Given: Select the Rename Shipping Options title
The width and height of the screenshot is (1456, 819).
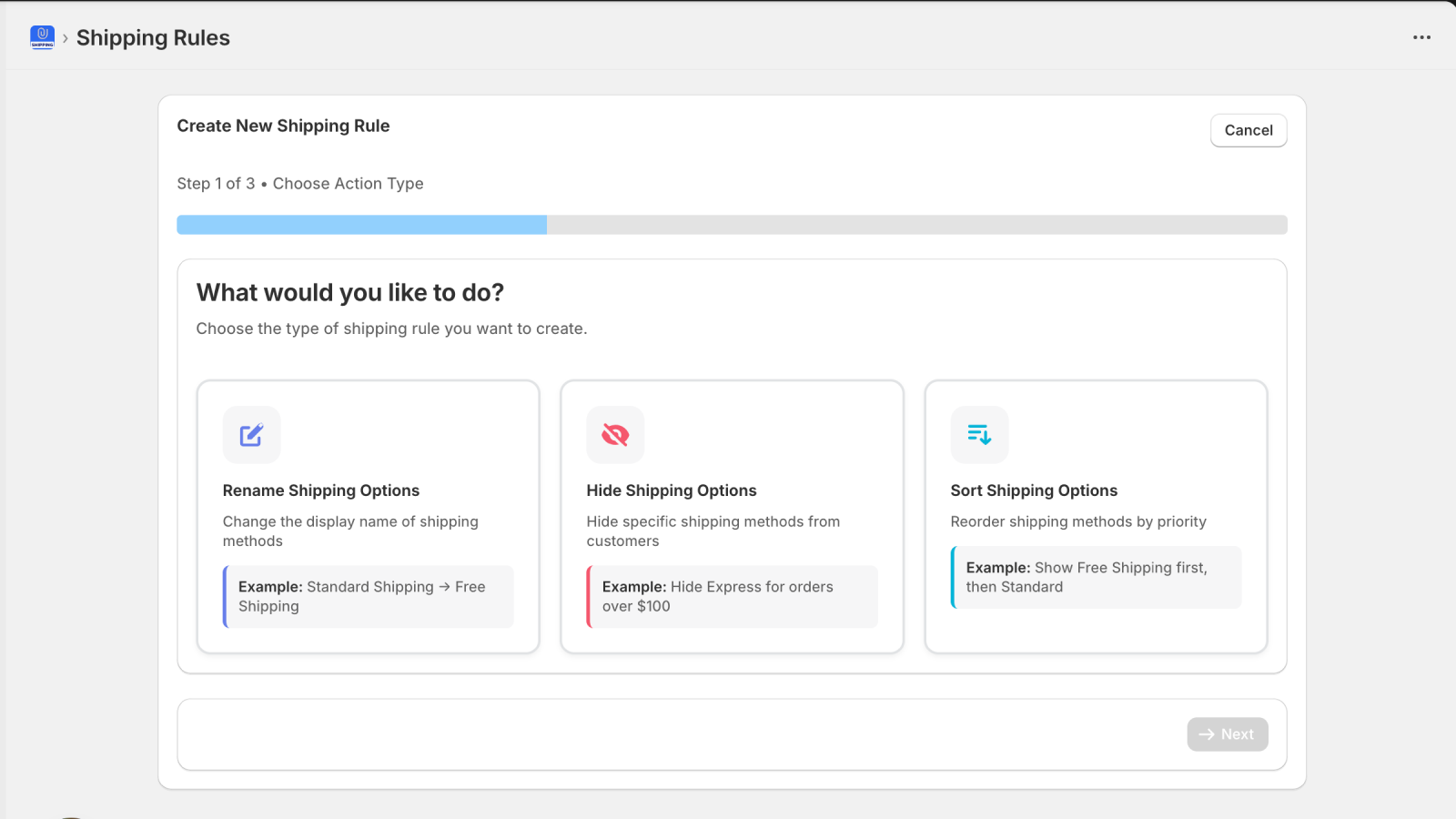Looking at the screenshot, I should (320, 490).
